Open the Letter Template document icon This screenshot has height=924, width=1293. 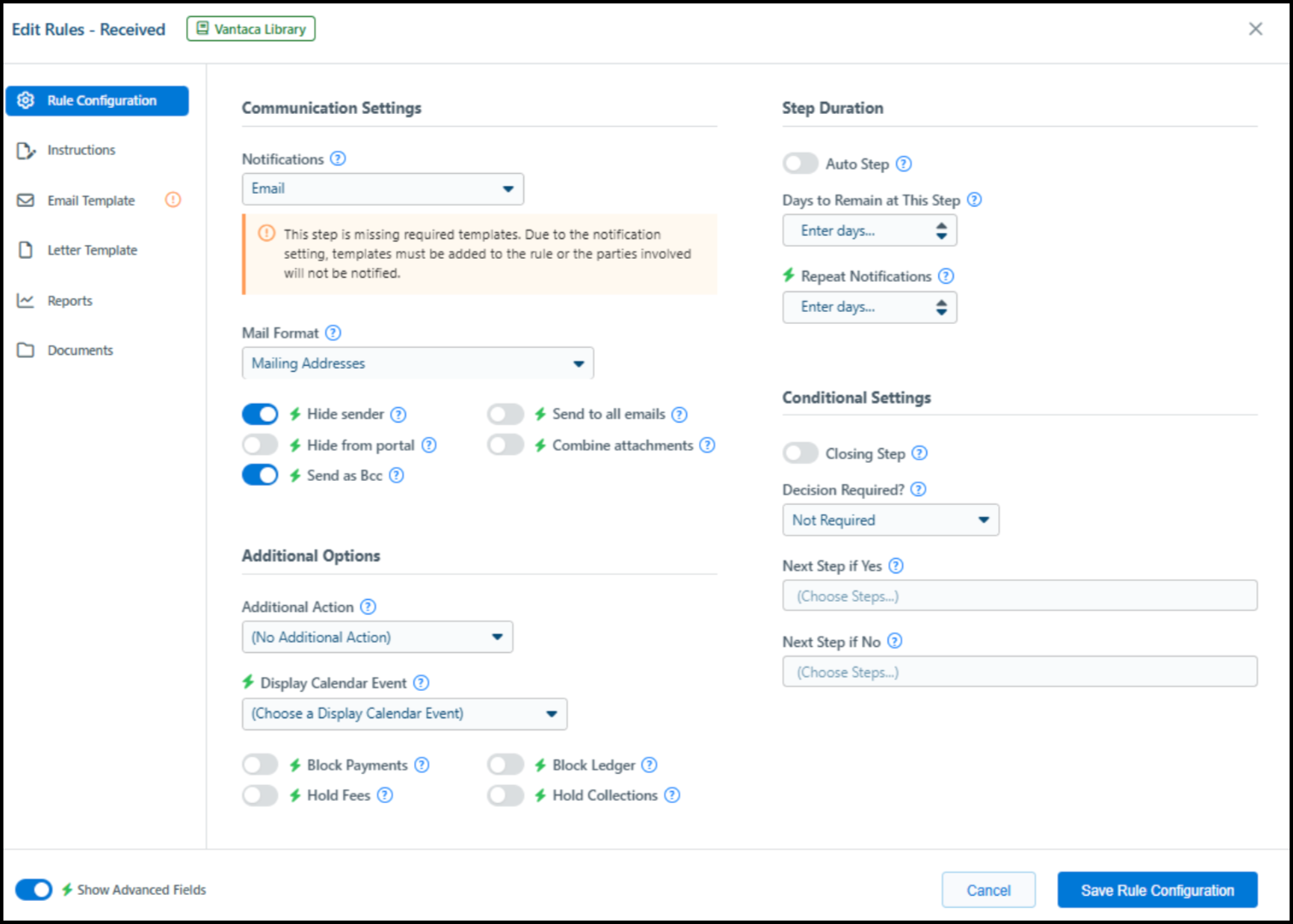(x=26, y=249)
